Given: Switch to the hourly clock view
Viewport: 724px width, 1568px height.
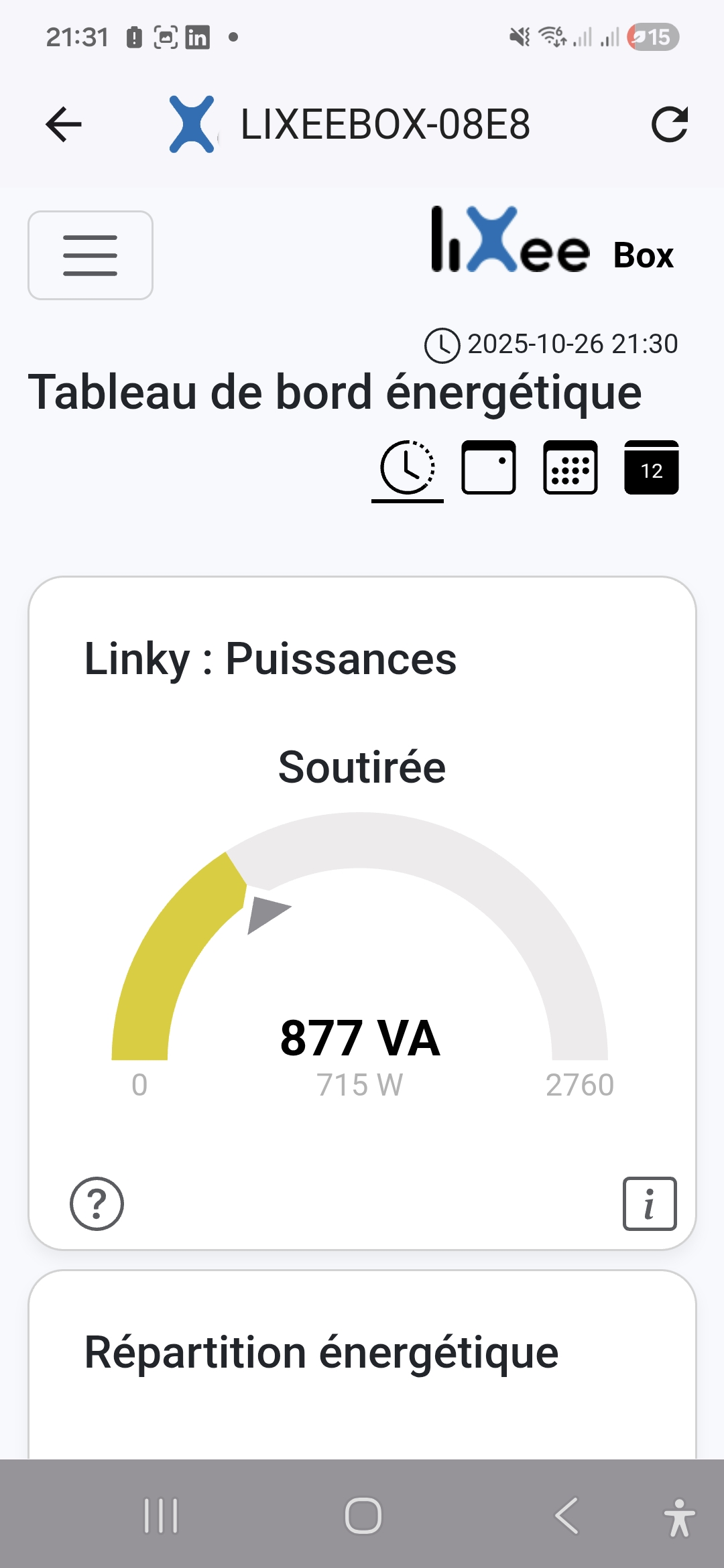Looking at the screenshot, I should click(407, 468).
